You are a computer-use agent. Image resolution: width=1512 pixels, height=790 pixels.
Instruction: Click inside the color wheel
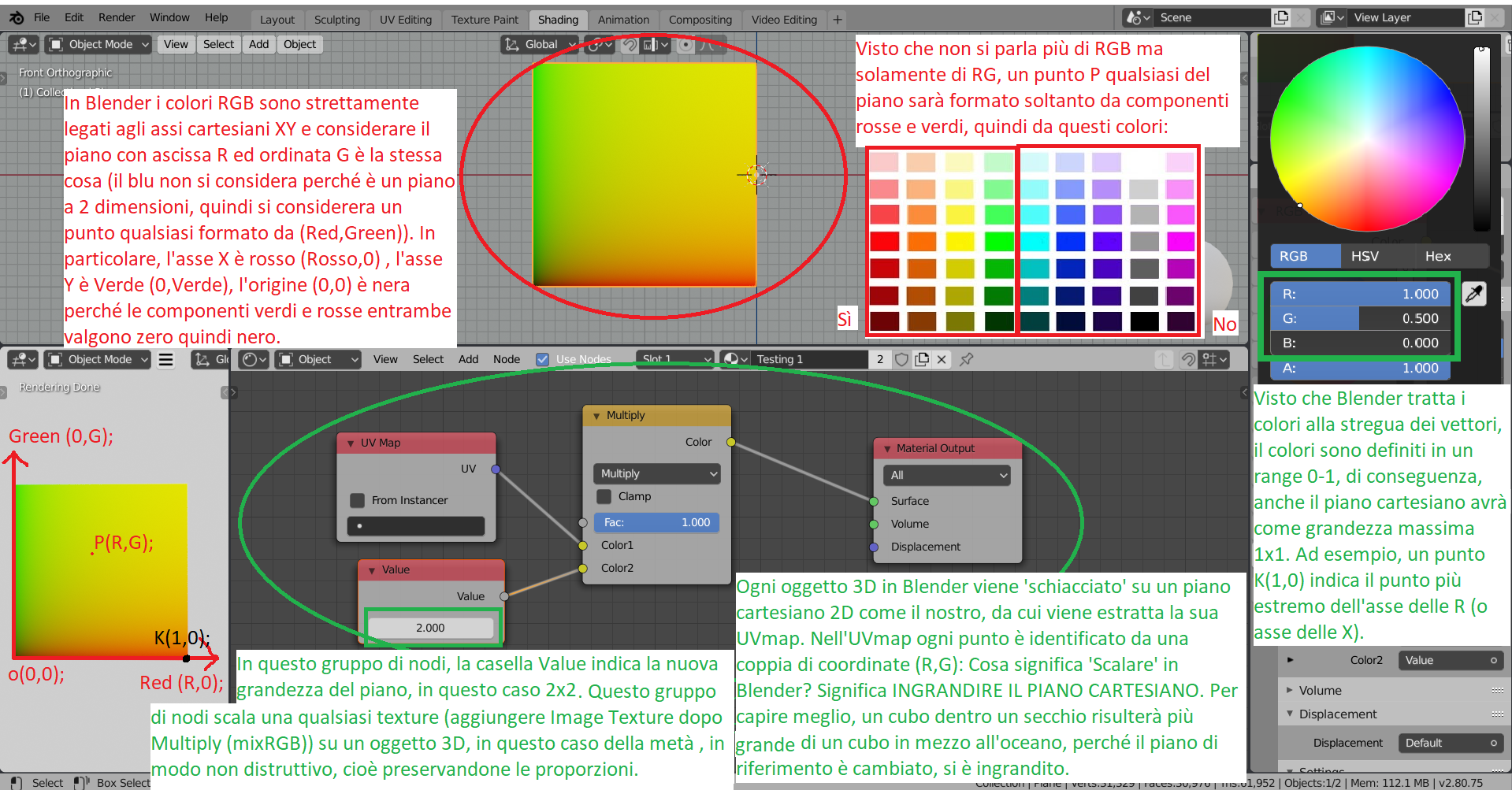point(1367,139)
